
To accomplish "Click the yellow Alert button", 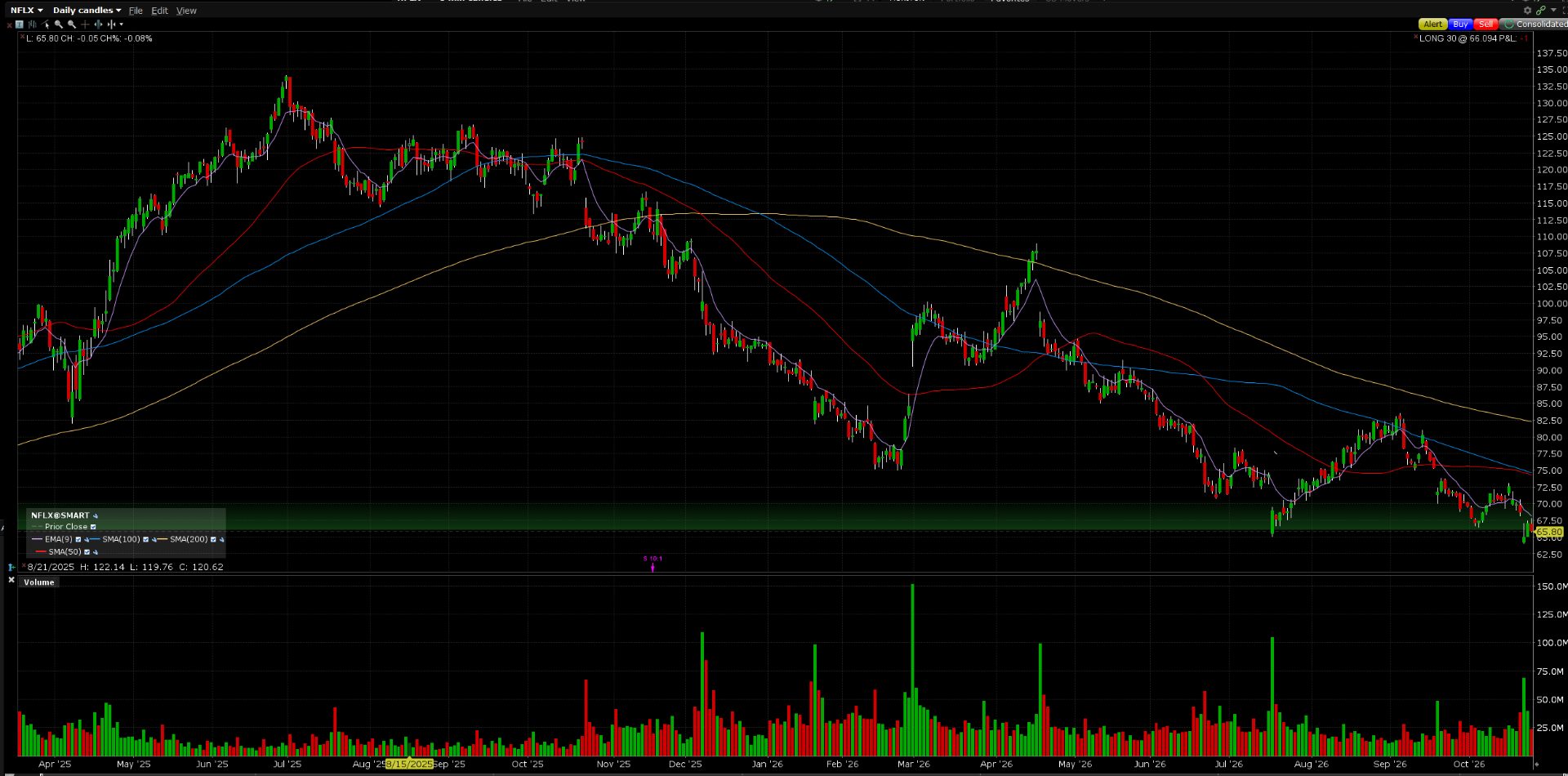I will click(1432, 25).
